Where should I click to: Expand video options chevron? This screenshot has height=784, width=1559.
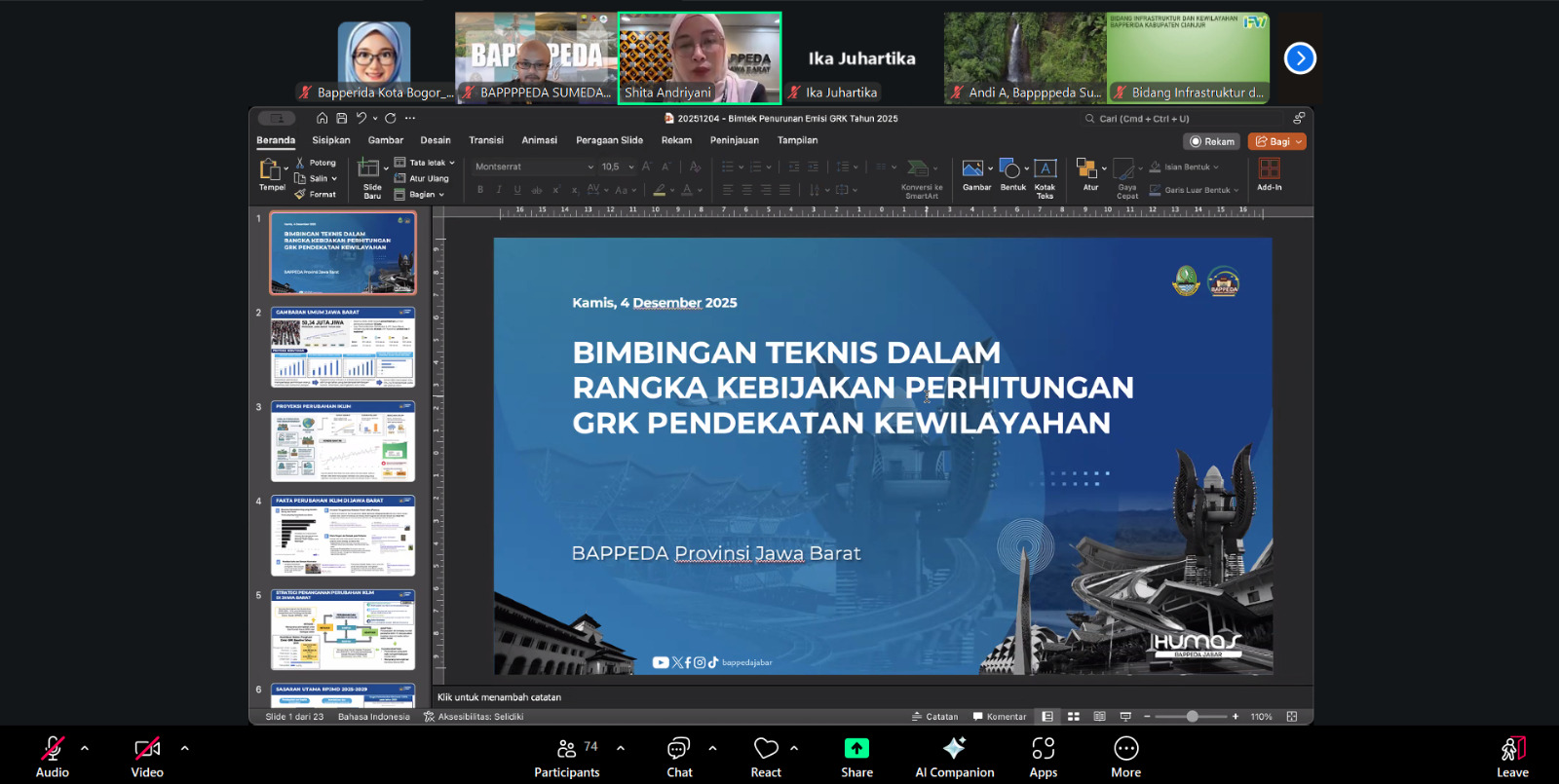pyautogui.click(x=185, y=748)
